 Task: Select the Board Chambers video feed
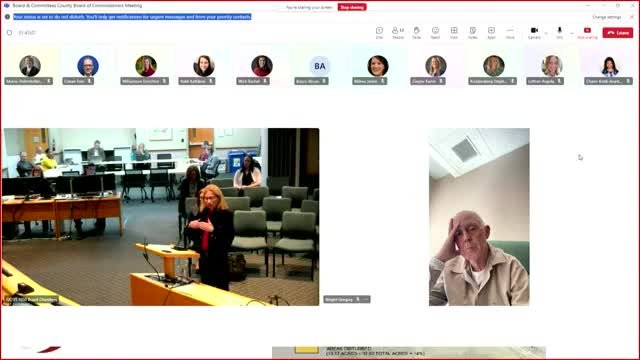pyautogui.click(x=161, y=217)
